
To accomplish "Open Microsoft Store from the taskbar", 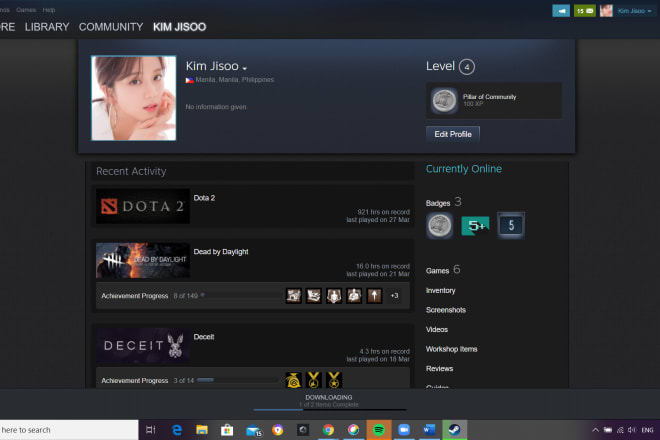I will [227, 430].
